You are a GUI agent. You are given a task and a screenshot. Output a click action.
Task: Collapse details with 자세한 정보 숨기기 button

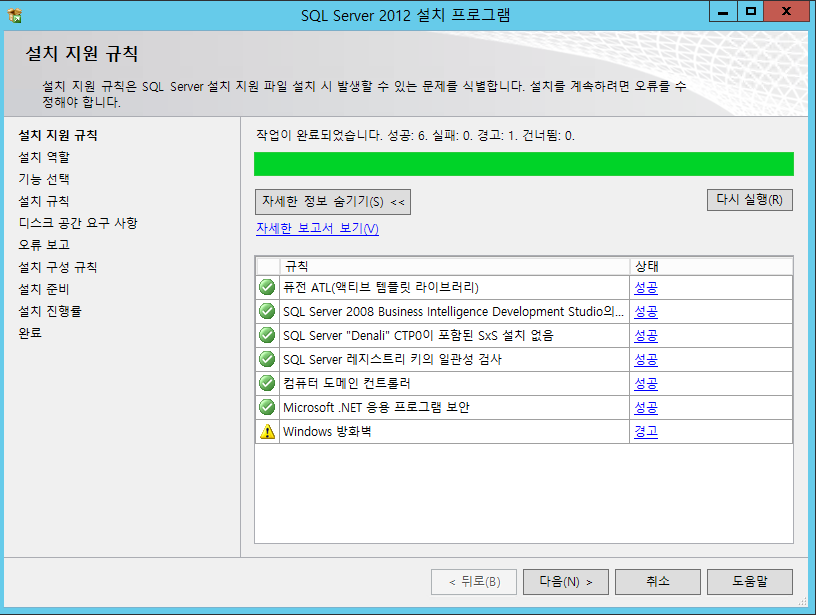click(x=333, y=202)
